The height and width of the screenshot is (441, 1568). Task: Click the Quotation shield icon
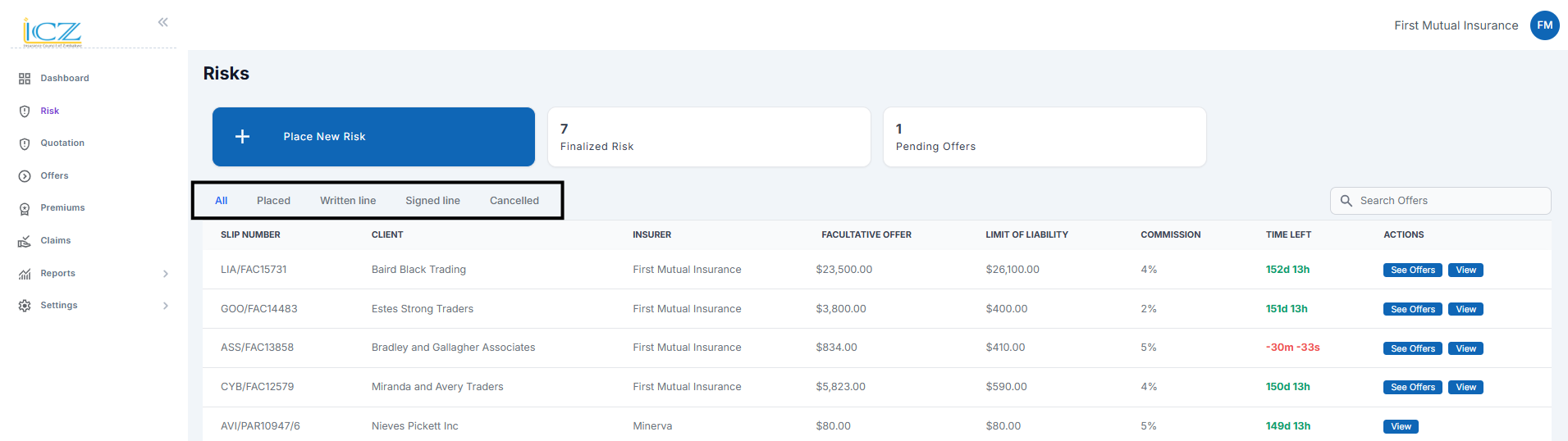click(x=25, y=143)
